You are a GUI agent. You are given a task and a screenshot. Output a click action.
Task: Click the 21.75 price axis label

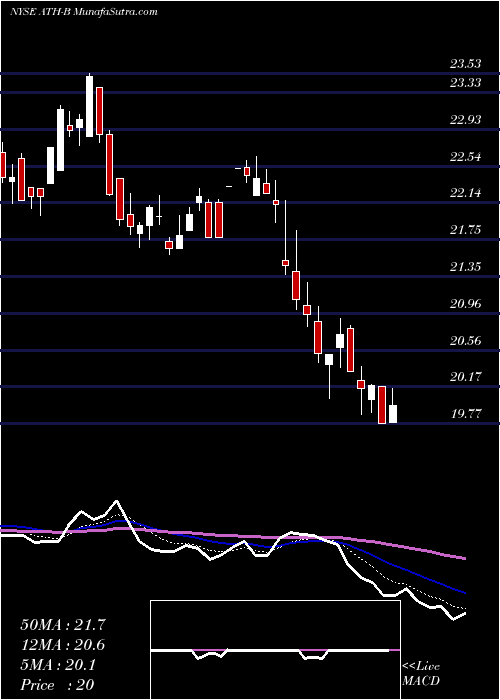[x=466, y=230]
